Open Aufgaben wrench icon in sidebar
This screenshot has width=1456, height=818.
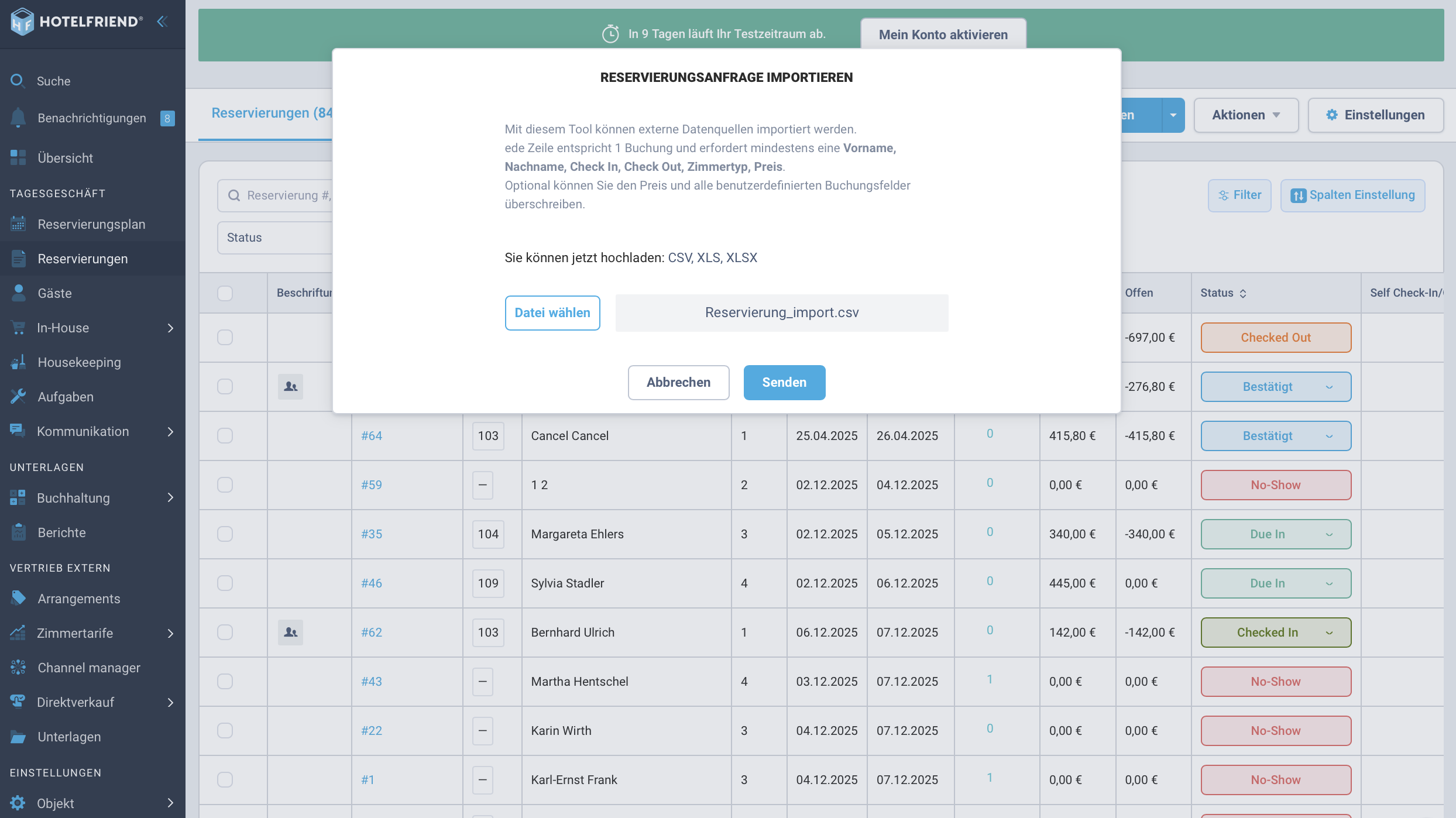pyautogui.click(x=18, y=397)
